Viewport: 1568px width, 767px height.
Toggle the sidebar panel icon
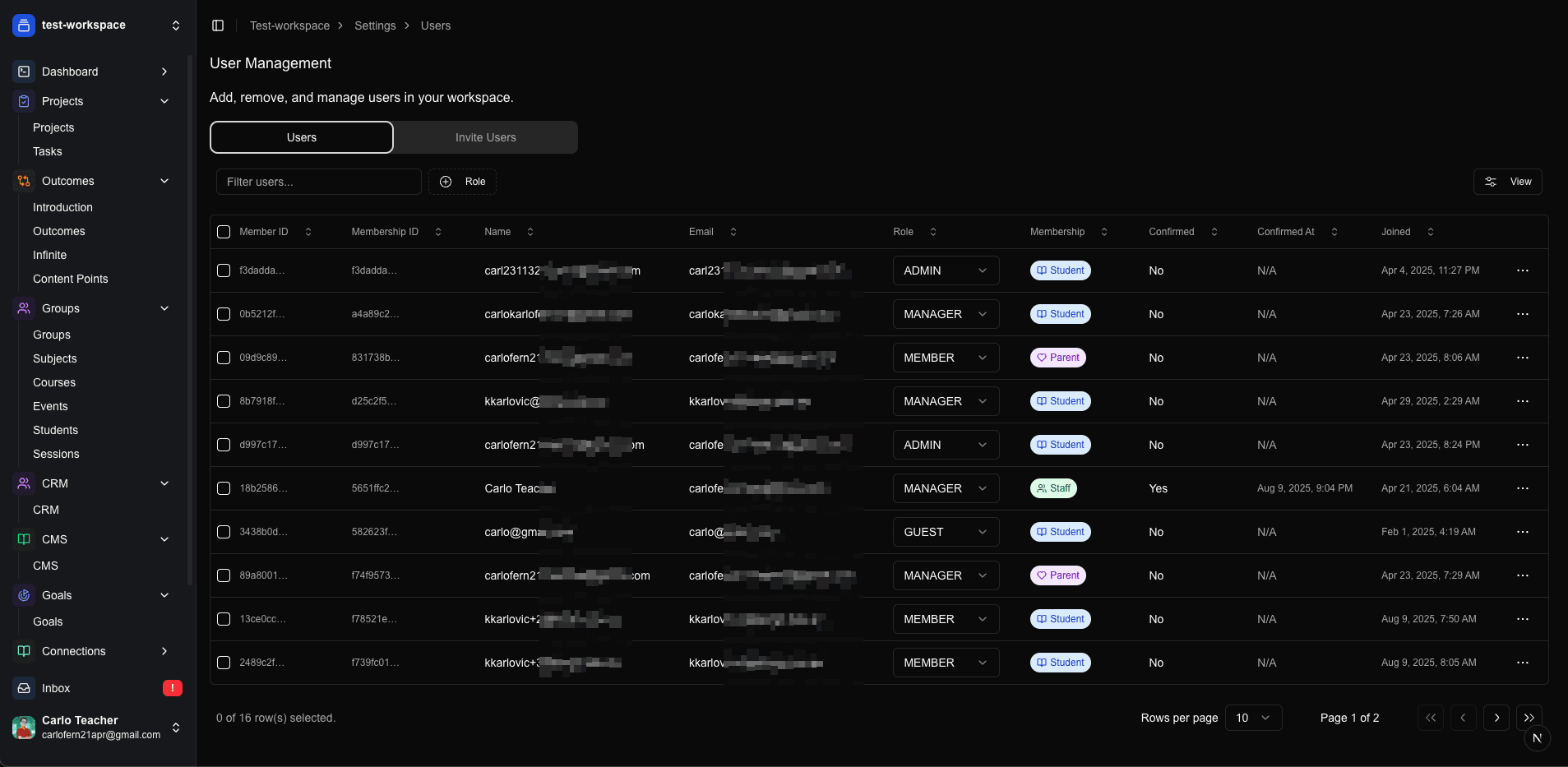(x=218, y=25)
